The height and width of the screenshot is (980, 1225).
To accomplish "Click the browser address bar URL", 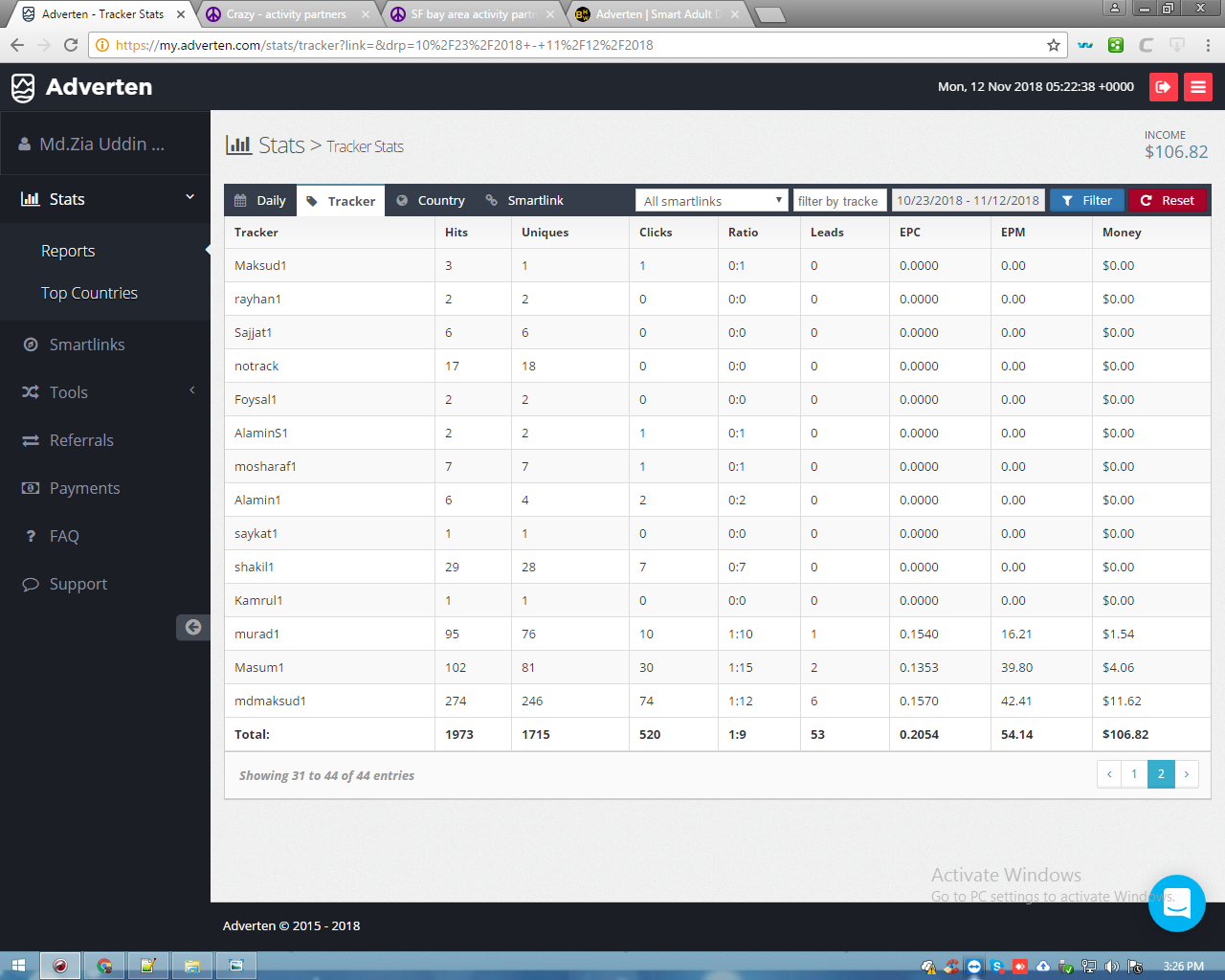I will 385,45.
